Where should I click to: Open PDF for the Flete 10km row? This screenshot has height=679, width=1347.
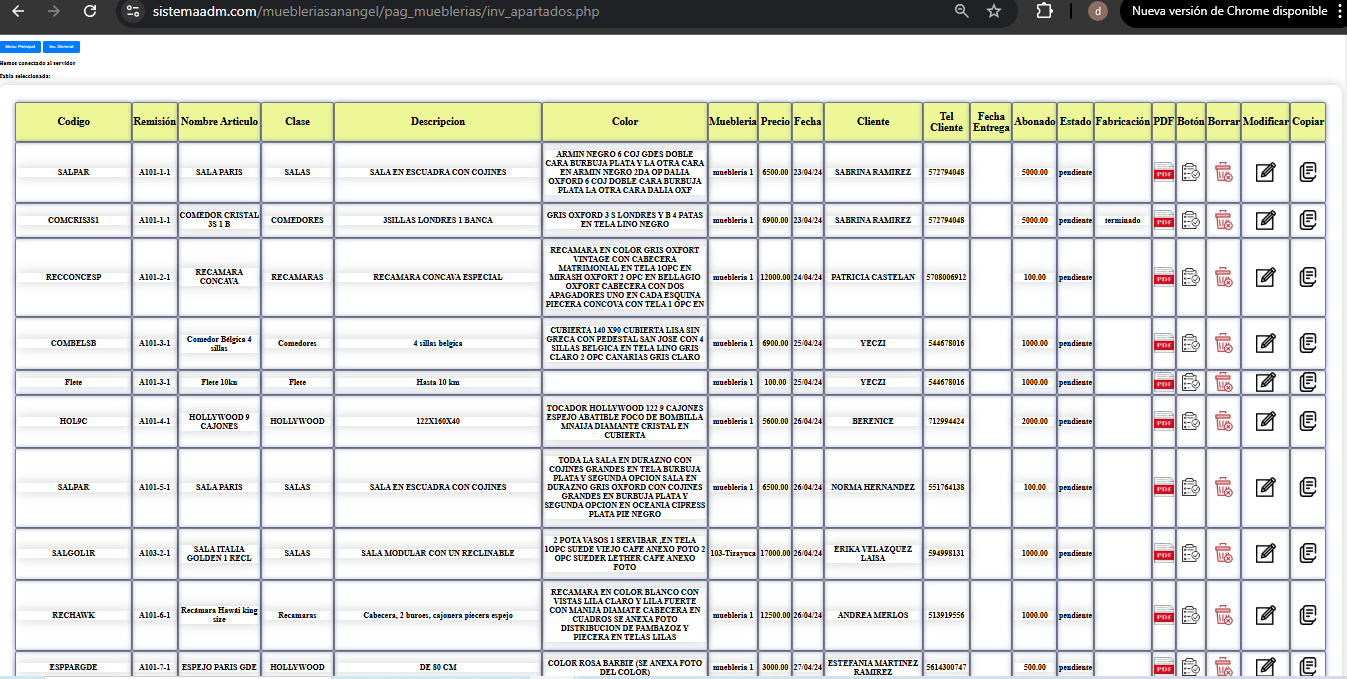1164,382
